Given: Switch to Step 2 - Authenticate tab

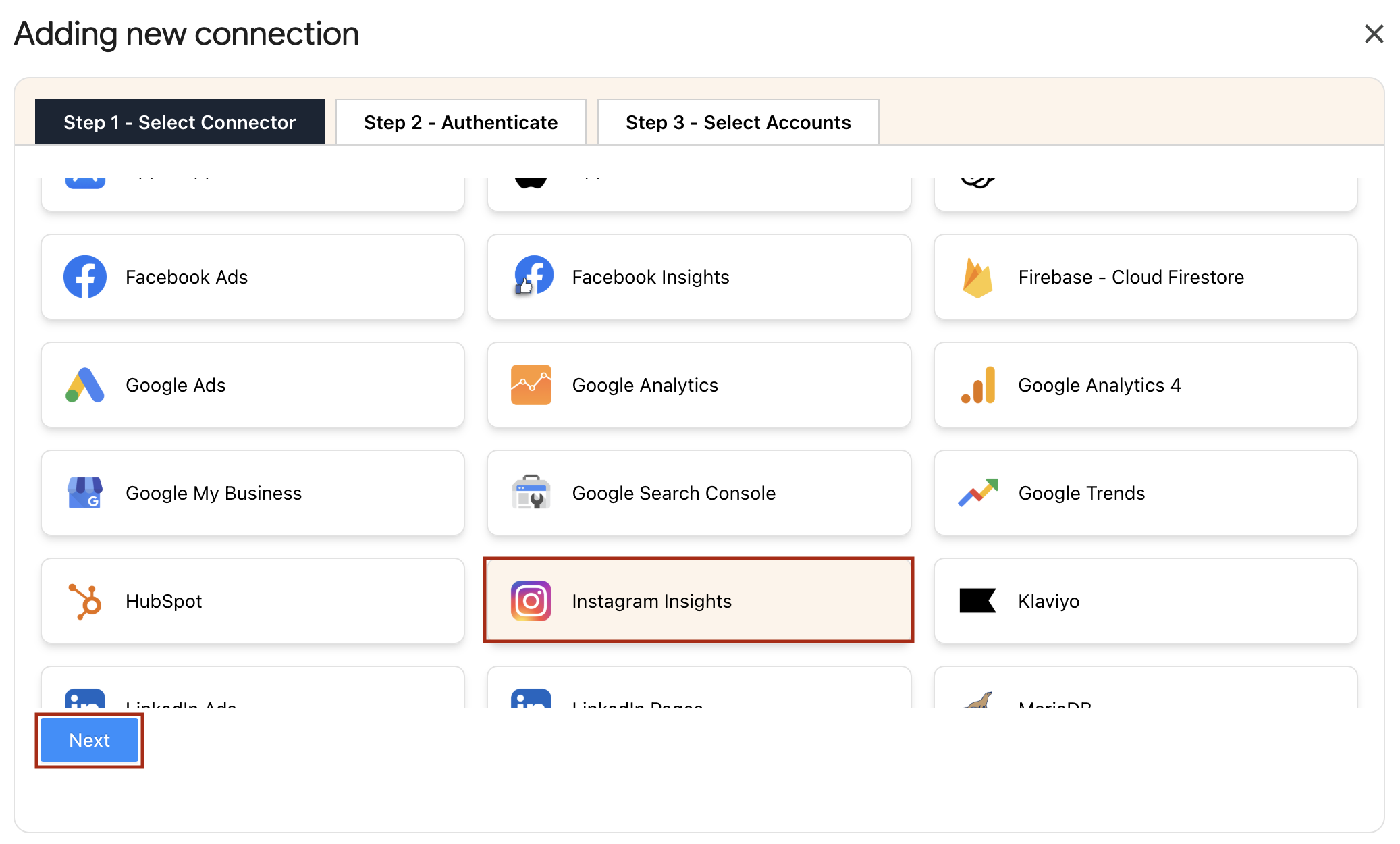Looking at the screenshot, I should click(461, 122).
